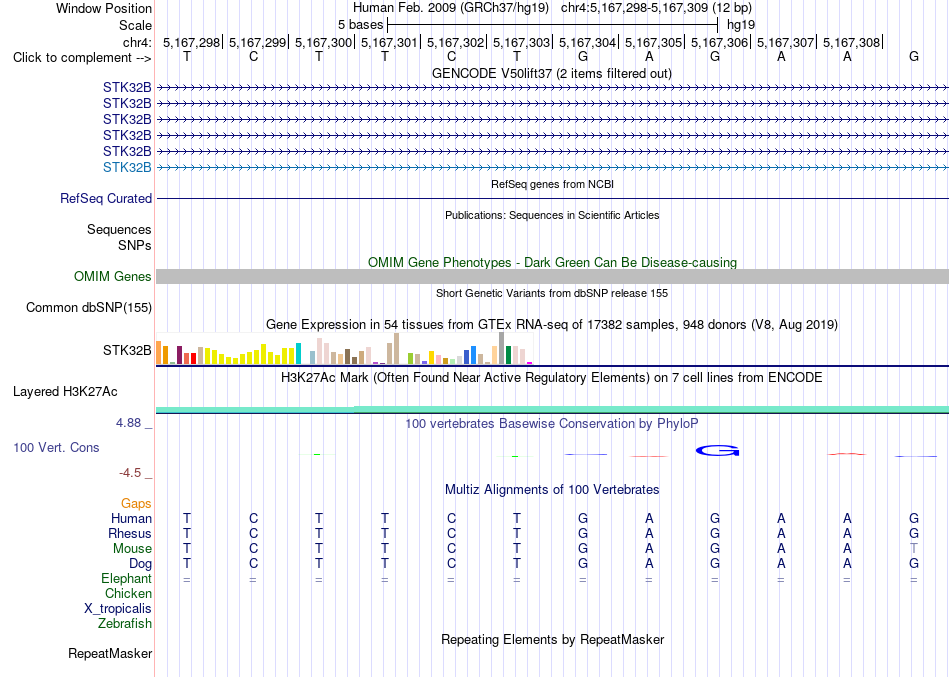Image resolution: width=950 pixels, height=677 pixels.
Task: Click the '5 bases' scale label
Action: point(360,25)
